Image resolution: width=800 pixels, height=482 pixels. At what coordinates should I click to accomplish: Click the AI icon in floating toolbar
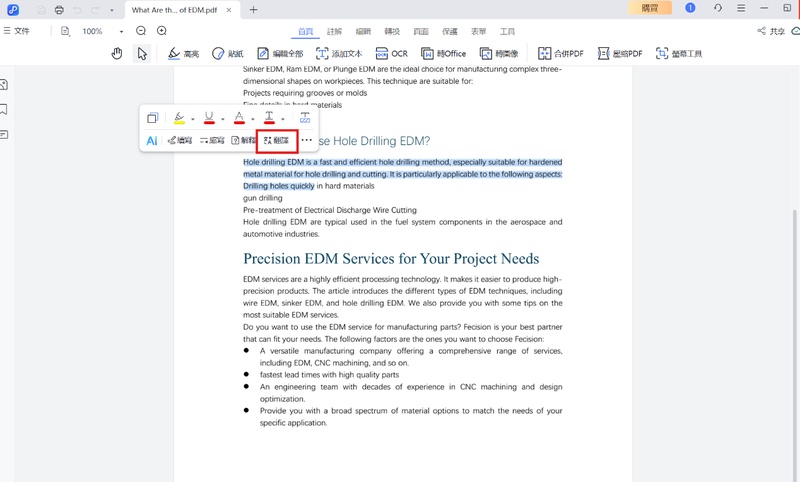152,141
